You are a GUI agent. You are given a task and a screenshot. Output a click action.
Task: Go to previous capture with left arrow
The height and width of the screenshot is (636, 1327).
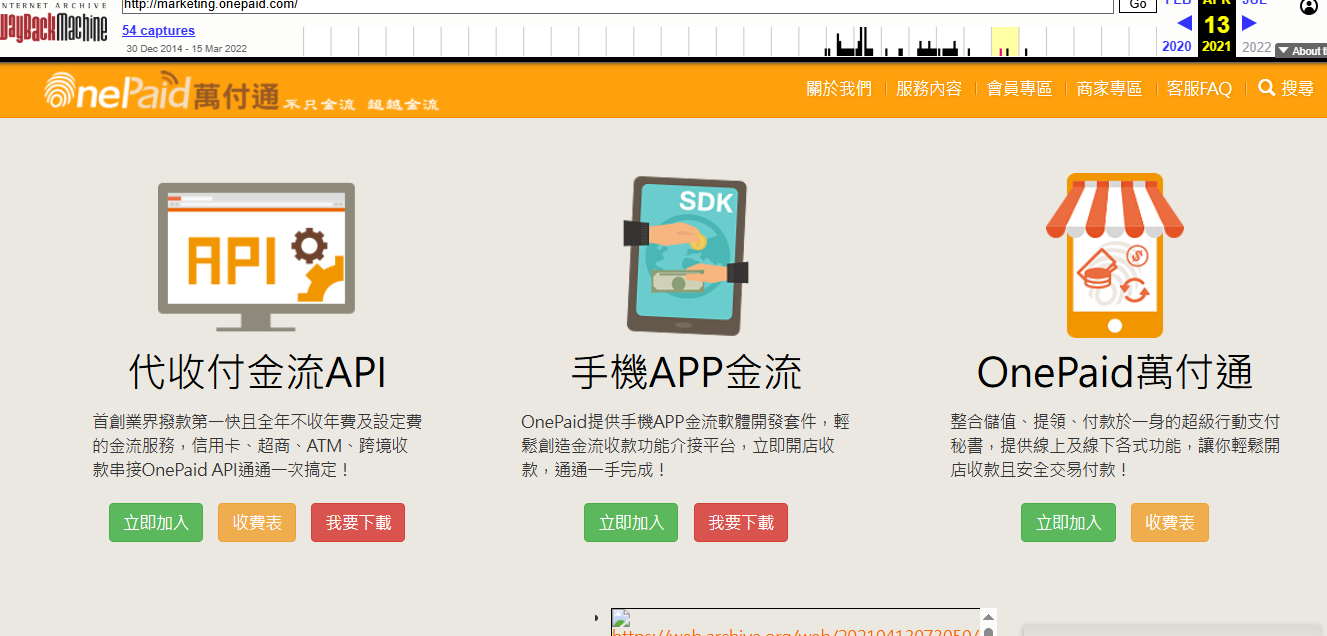click(x=1184, y=22)
